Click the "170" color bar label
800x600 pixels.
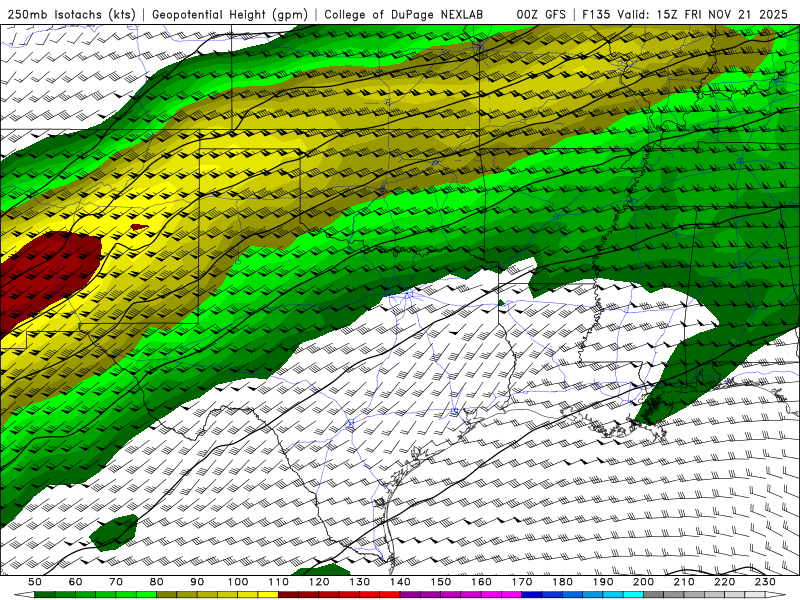click(521, 582)
